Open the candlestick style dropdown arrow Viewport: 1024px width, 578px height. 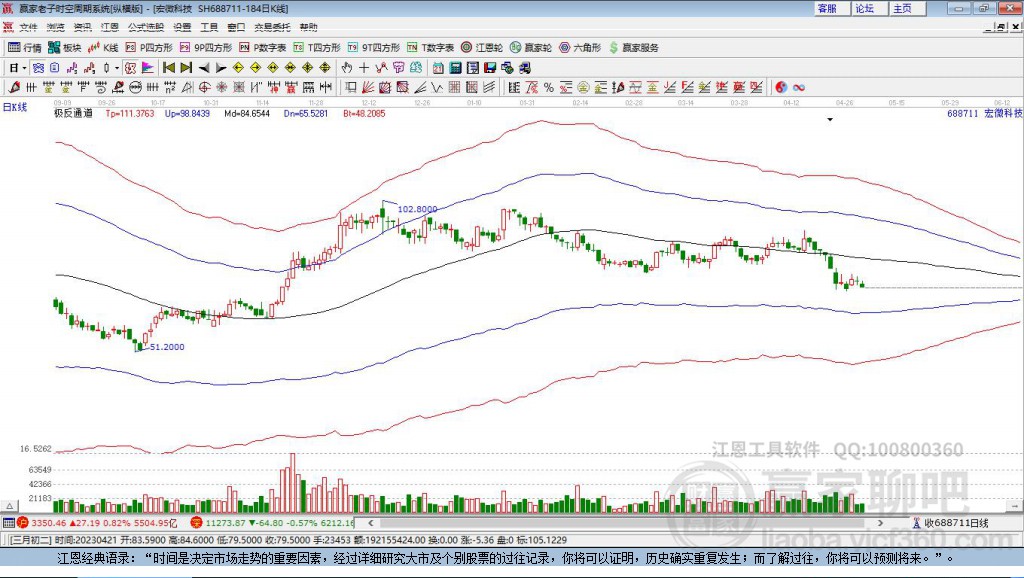click(116, 67)
